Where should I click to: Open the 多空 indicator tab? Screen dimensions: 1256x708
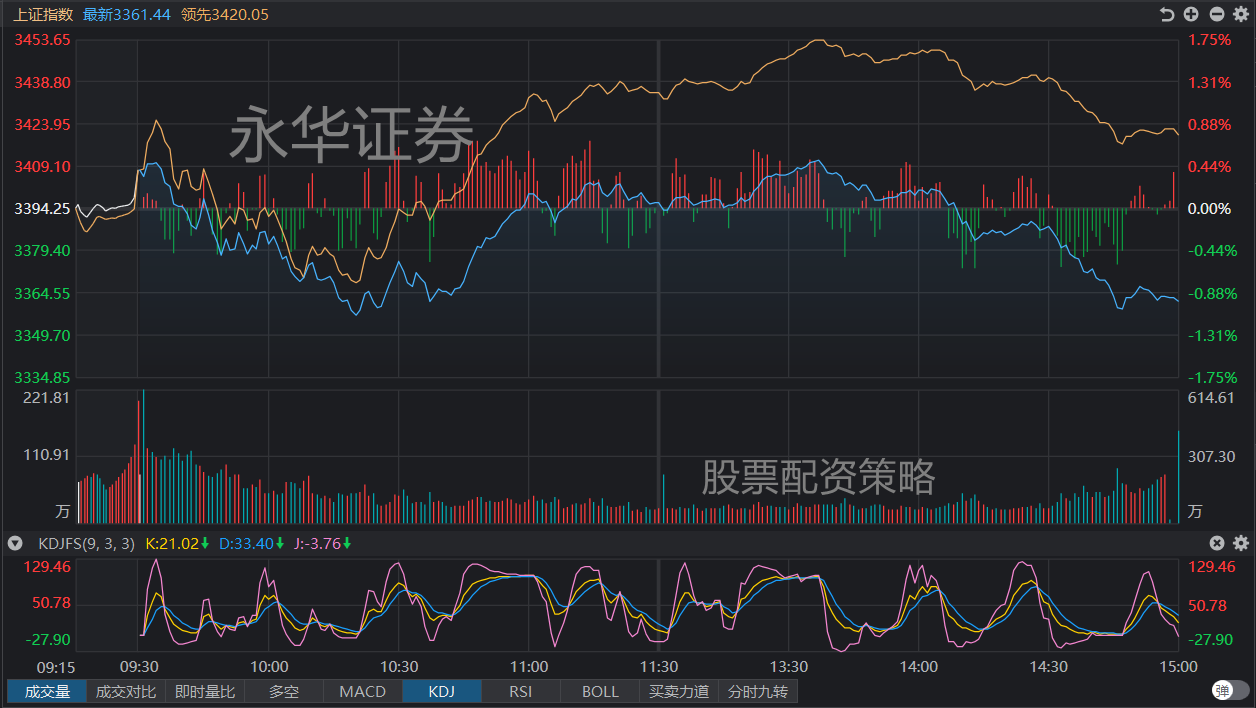pos(284,691)
